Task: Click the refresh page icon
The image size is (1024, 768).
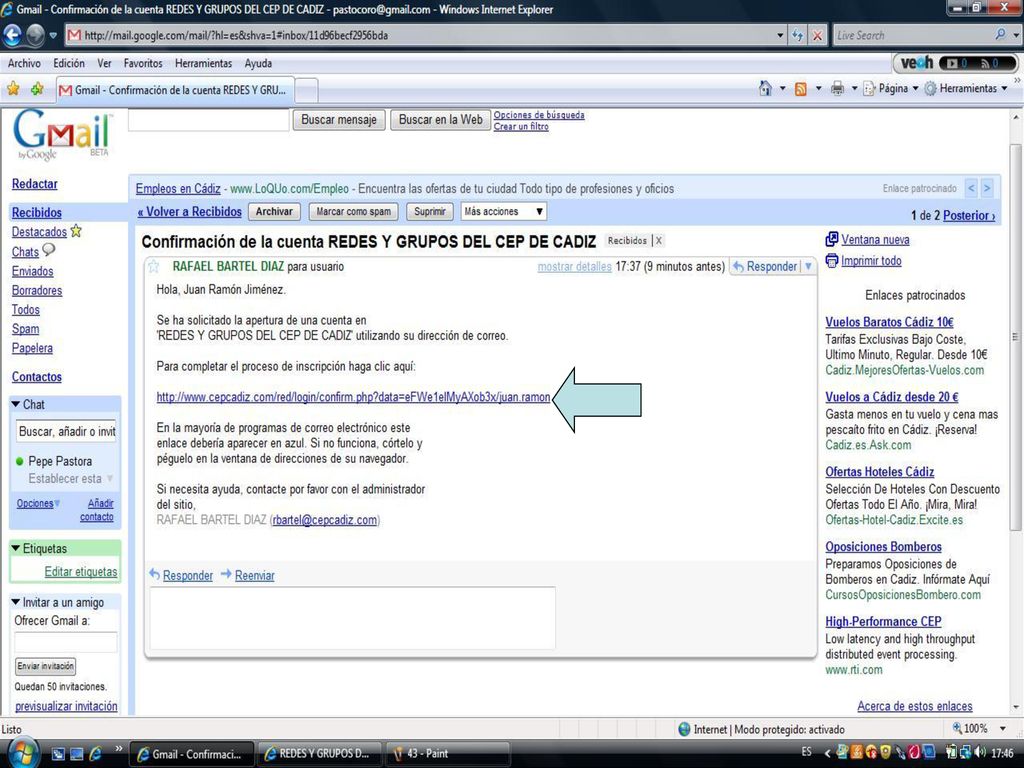Action: (797, 35)
